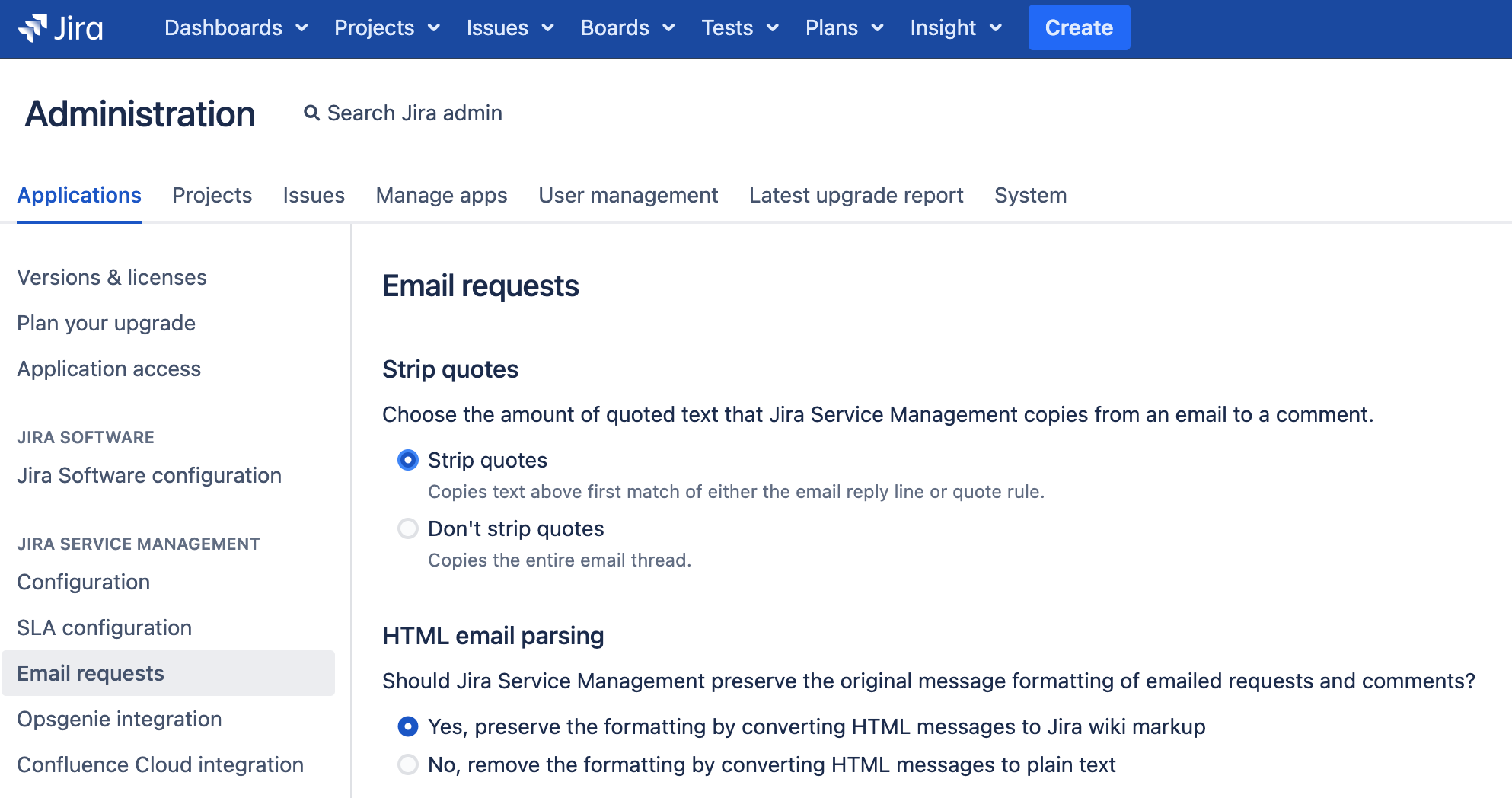Open Jira Software configuration
This screenshot has width=1512, height=798.
pyautogui.click(x=149, y=475)
